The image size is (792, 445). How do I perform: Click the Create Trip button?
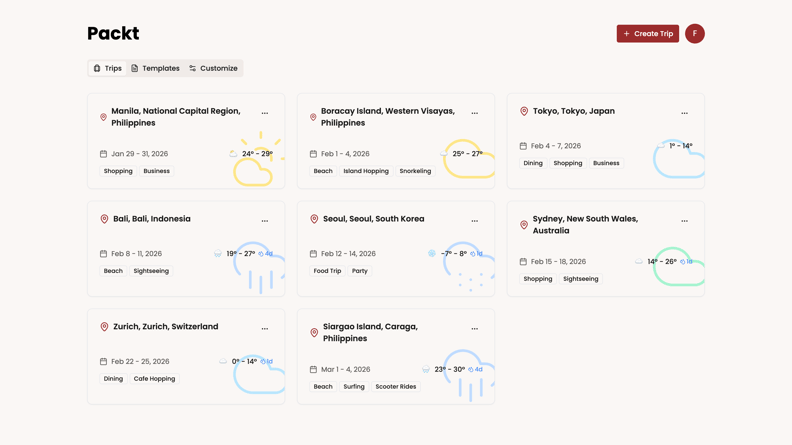(x=648, y=34)
